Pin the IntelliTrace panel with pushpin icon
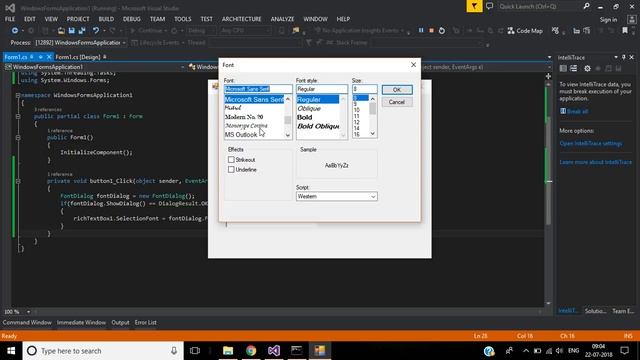Viewport: 640px width, 360px height. (x=624, y=57)
